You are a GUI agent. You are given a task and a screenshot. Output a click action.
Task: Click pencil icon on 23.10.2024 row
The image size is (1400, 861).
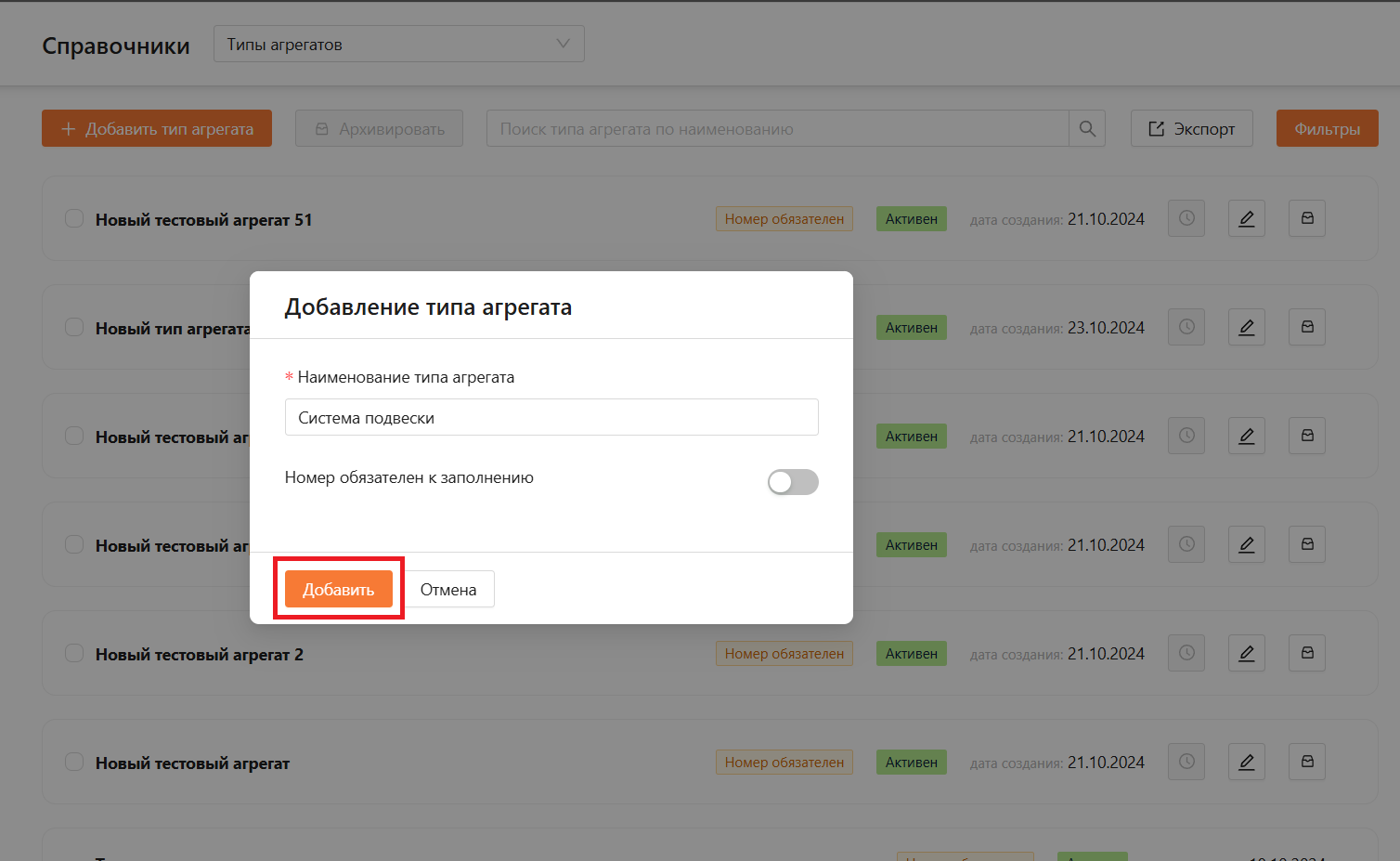(x=1246, y=327)
